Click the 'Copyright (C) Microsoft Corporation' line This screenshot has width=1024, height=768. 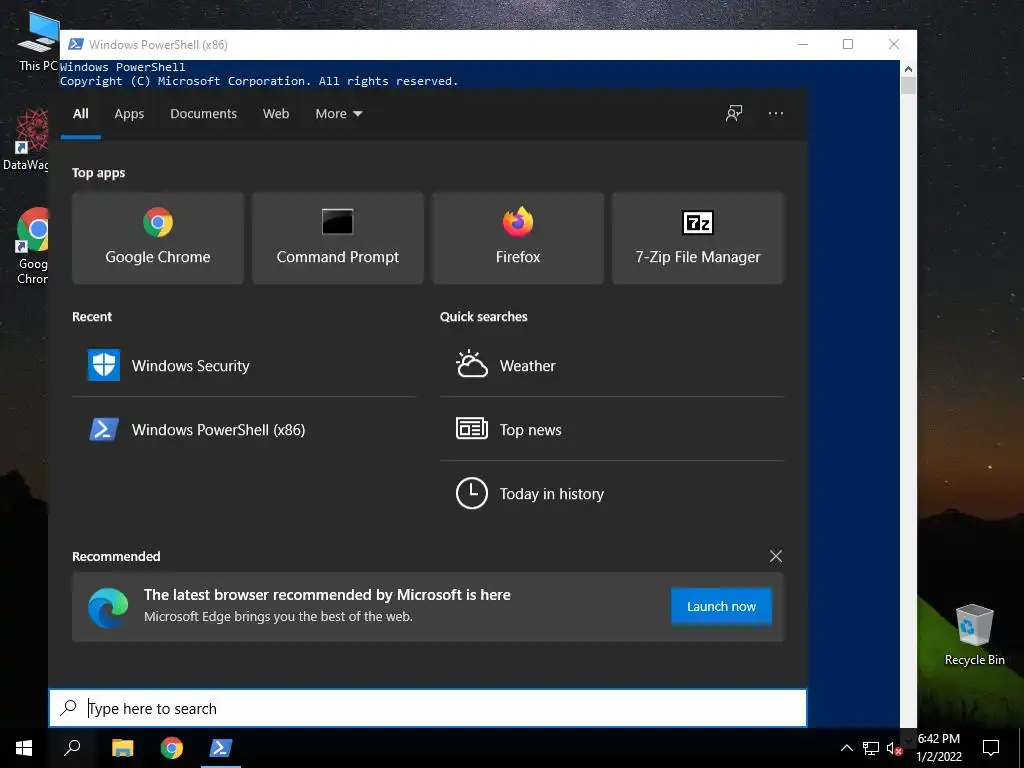[x=259, y=81]
